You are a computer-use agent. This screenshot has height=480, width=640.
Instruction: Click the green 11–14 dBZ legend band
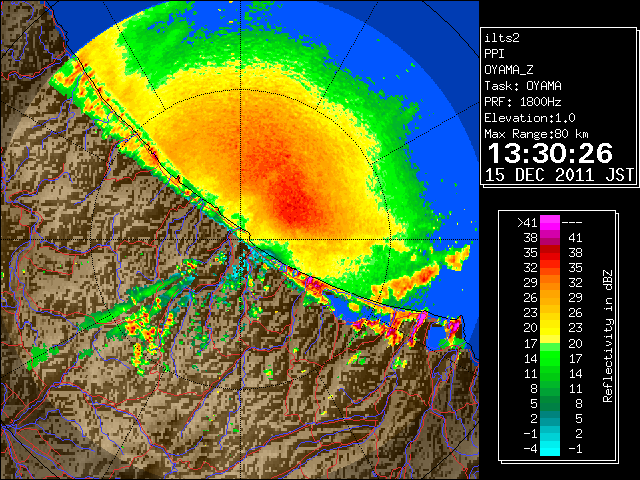click(550, 373)
